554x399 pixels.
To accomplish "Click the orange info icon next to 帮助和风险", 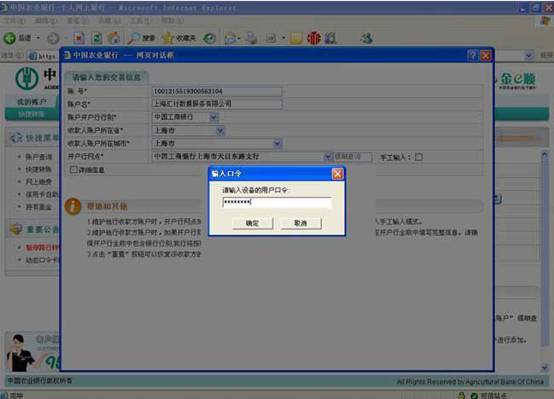I will click(73, 206).
